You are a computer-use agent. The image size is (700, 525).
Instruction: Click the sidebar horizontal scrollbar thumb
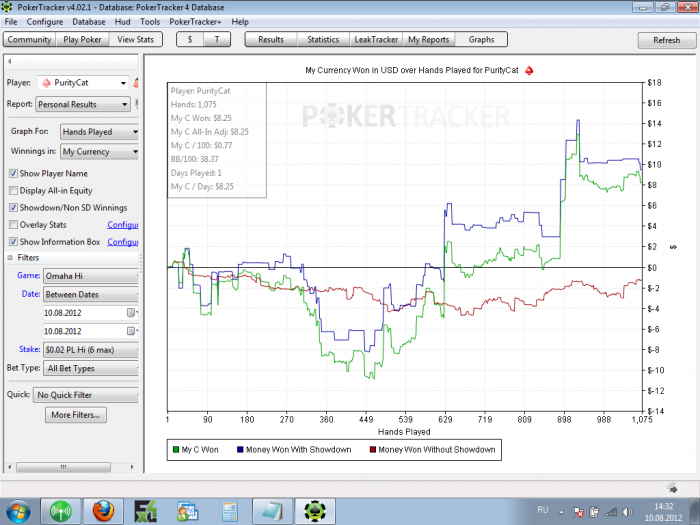point(63,467)
